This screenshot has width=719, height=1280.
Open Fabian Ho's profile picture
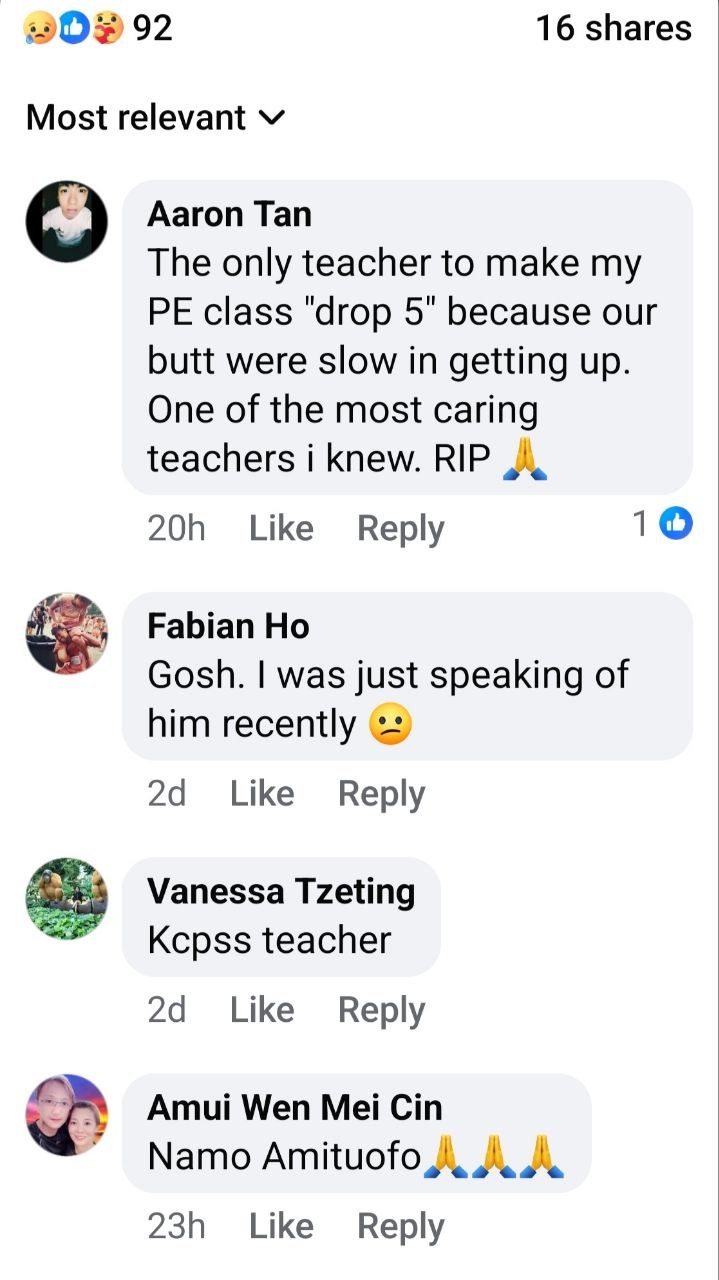click(x=66, y=633)
